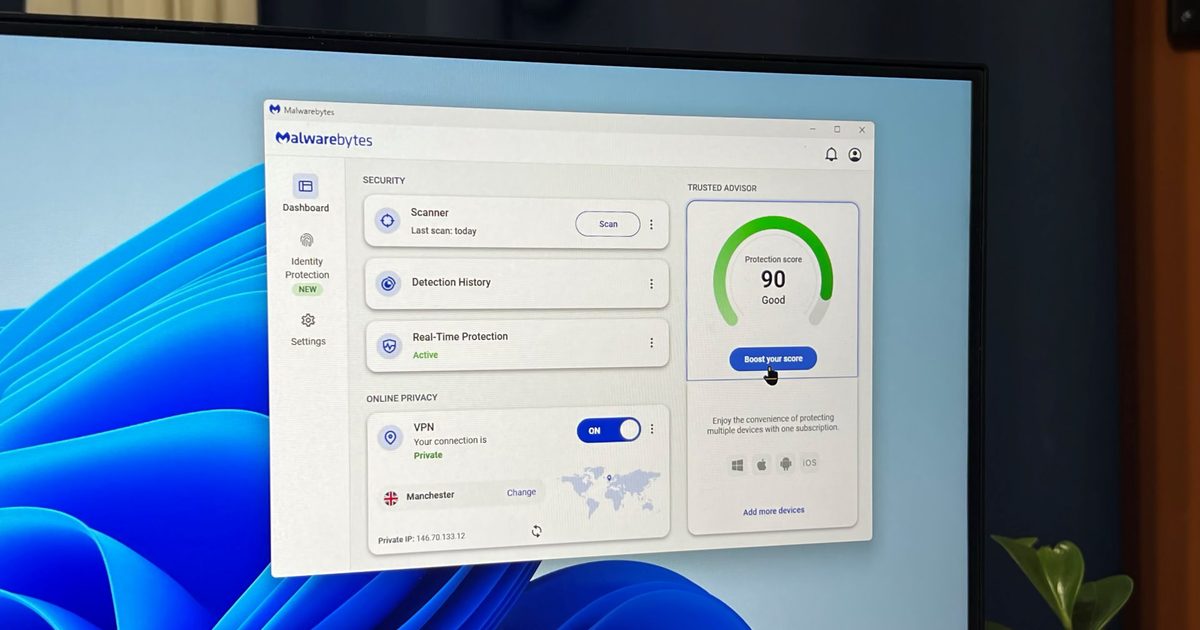Click Boost your score button
1200x630 pixels.
click(x=772, y=359)
